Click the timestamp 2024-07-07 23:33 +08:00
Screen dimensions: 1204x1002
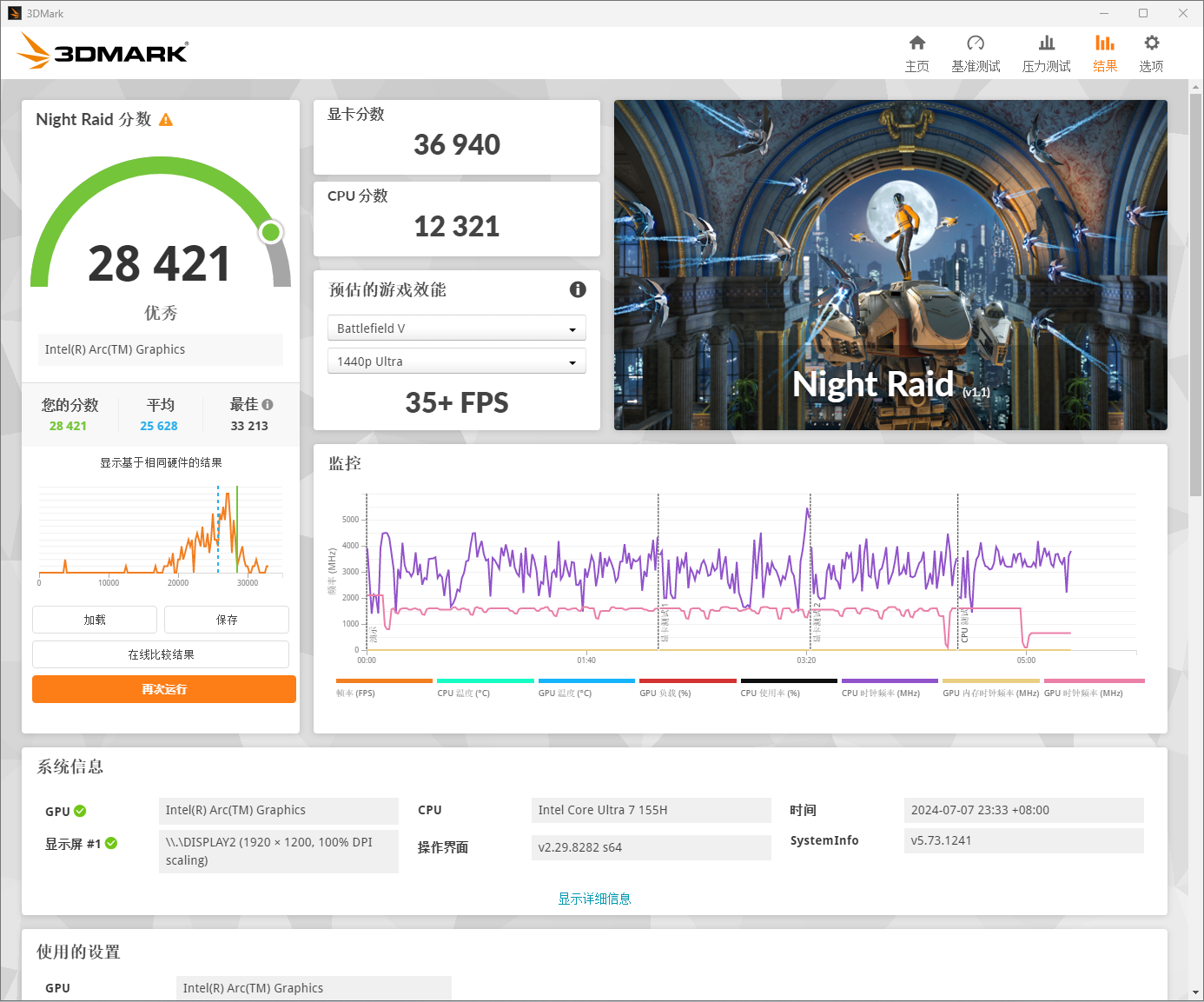[1024, 810]
